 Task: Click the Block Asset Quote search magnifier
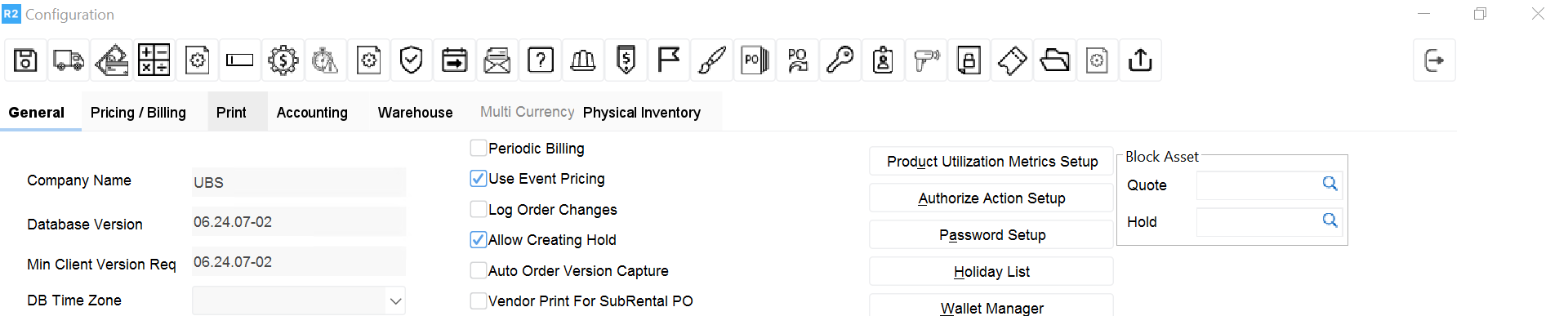point(1330,184)
